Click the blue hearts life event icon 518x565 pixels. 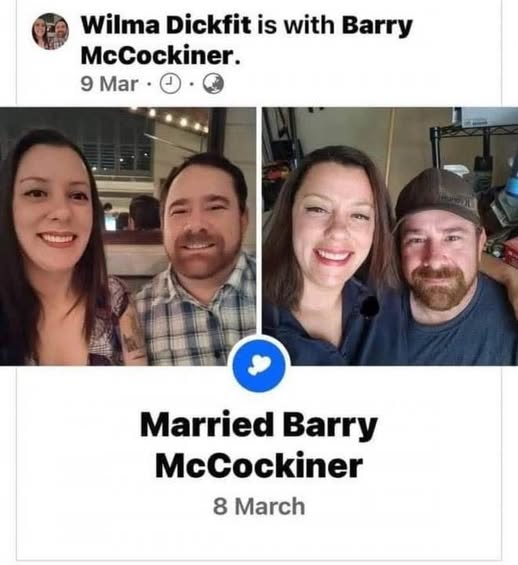(259, 366)
